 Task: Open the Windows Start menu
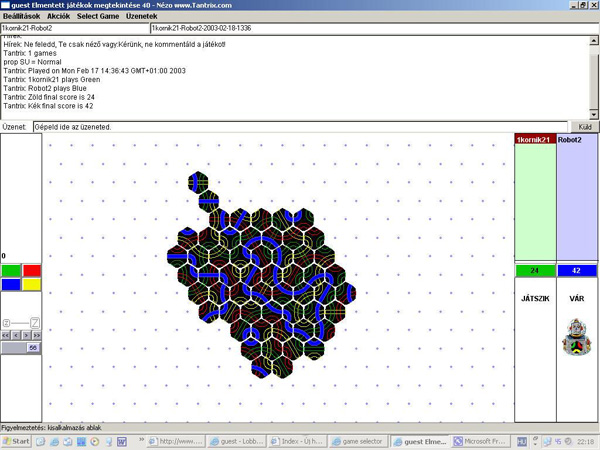coord(17,441)
